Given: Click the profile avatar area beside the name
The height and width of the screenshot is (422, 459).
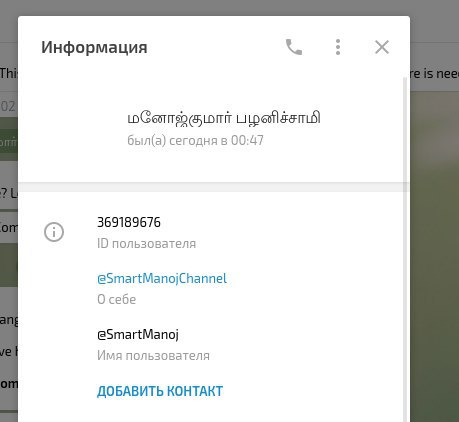Looking at the screenshot, I should pyautogui.click(x=81, y=128).
